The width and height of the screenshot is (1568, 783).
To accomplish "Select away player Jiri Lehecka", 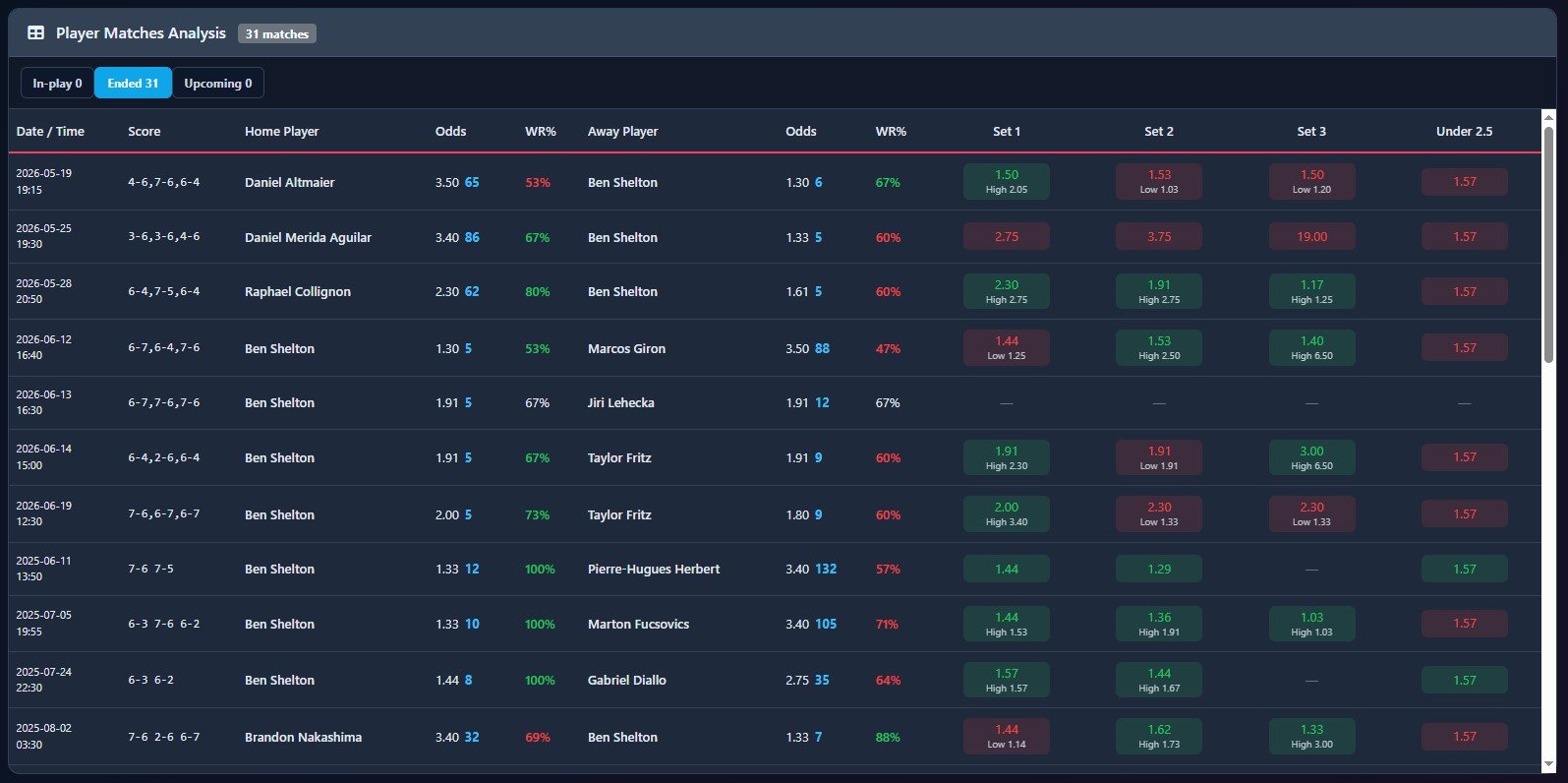I will [621, 403].
